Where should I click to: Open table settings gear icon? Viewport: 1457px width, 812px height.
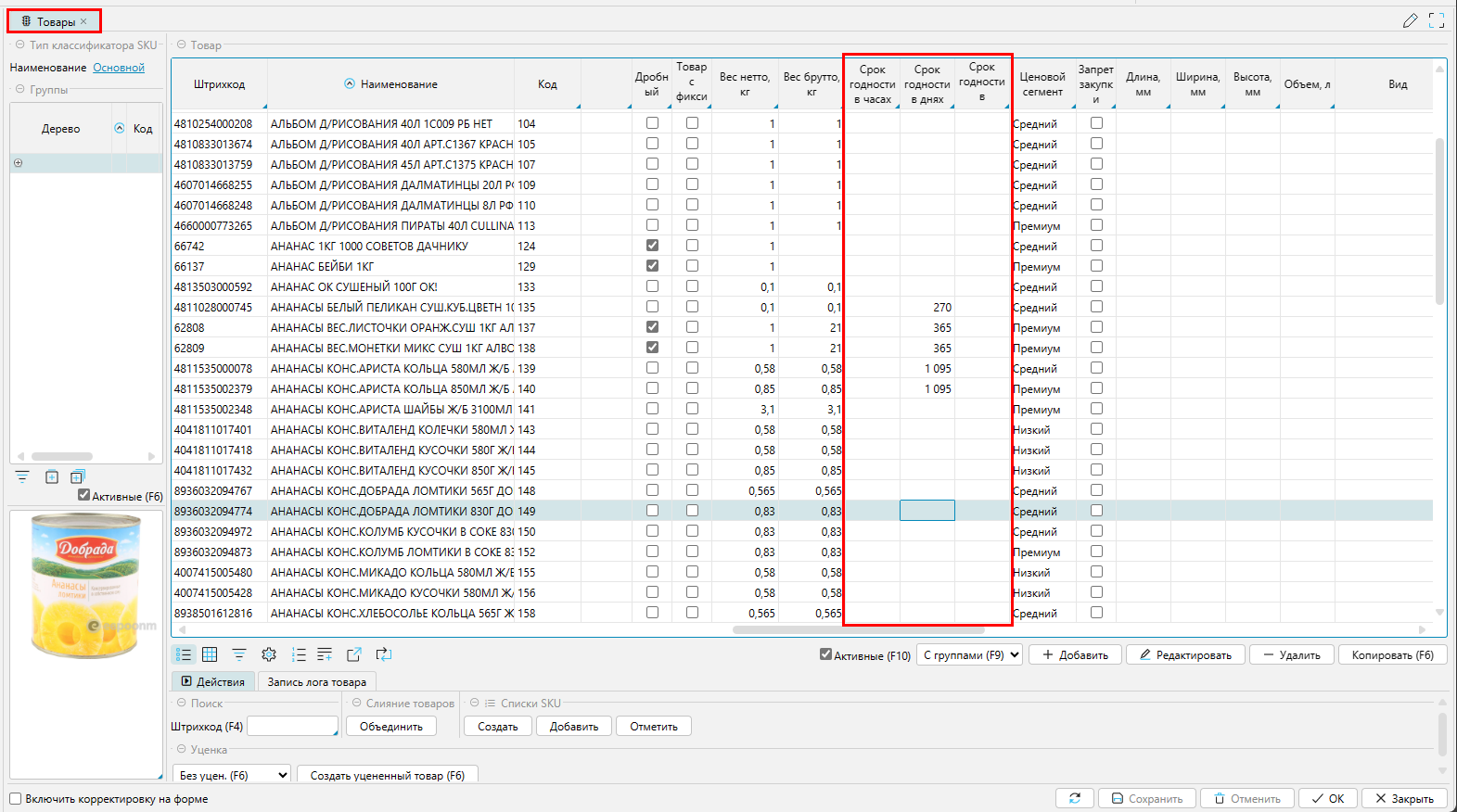tap(269, 654)
